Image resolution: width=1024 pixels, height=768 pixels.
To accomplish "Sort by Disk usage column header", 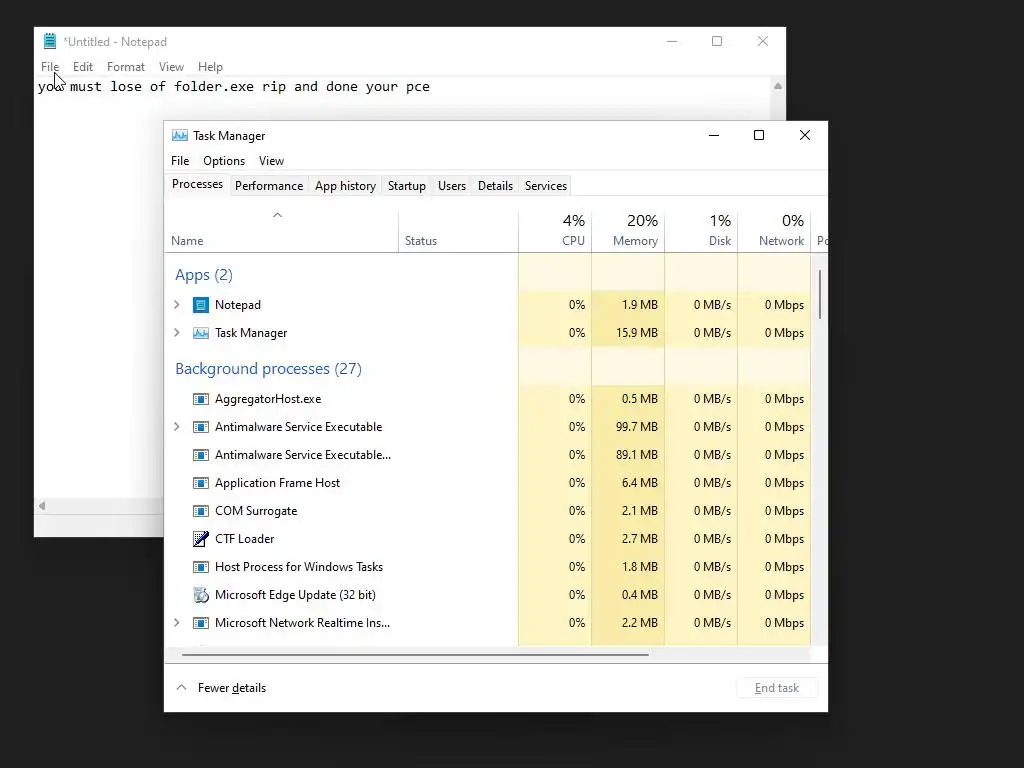I will click(701, 231).
